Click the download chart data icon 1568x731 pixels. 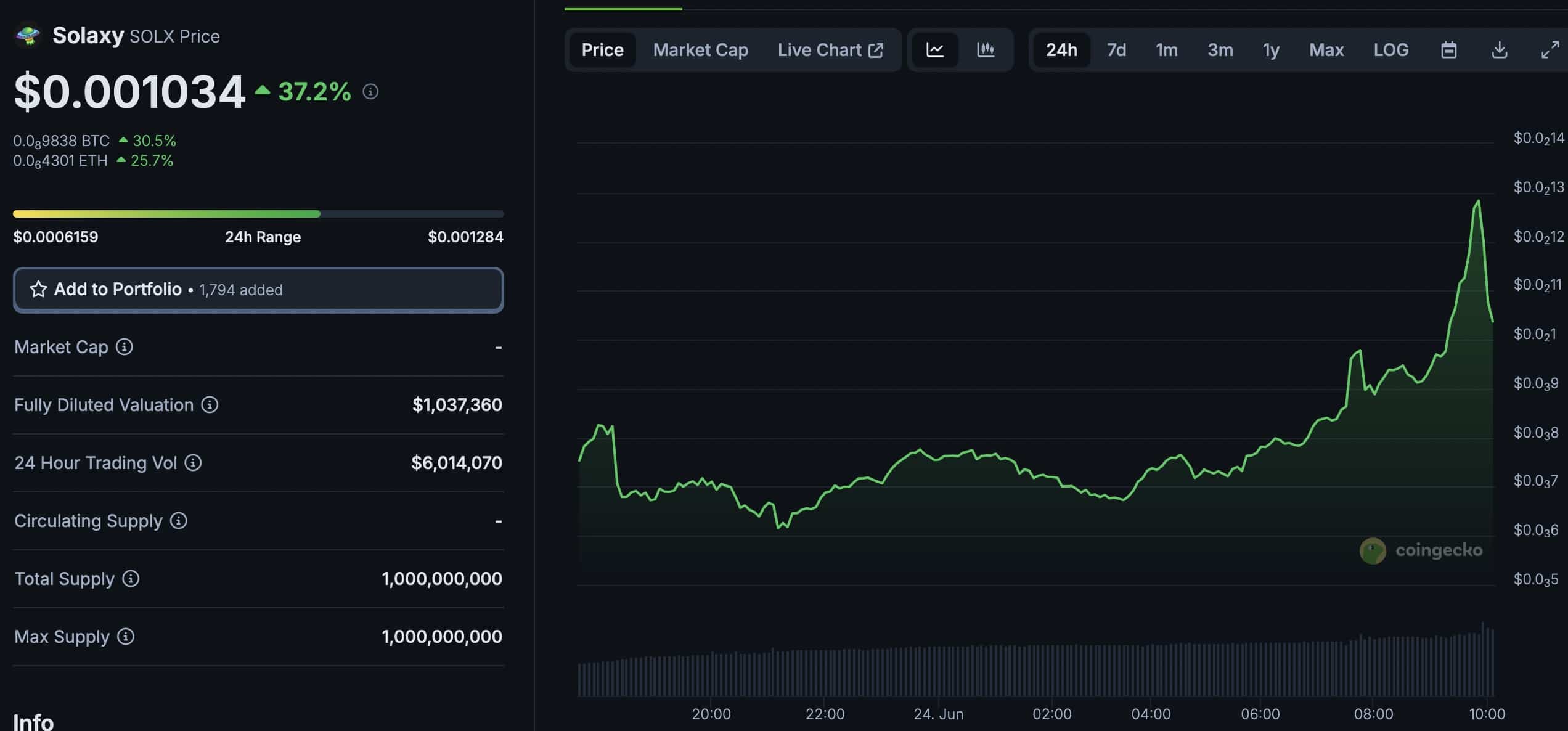[1500, 50]
